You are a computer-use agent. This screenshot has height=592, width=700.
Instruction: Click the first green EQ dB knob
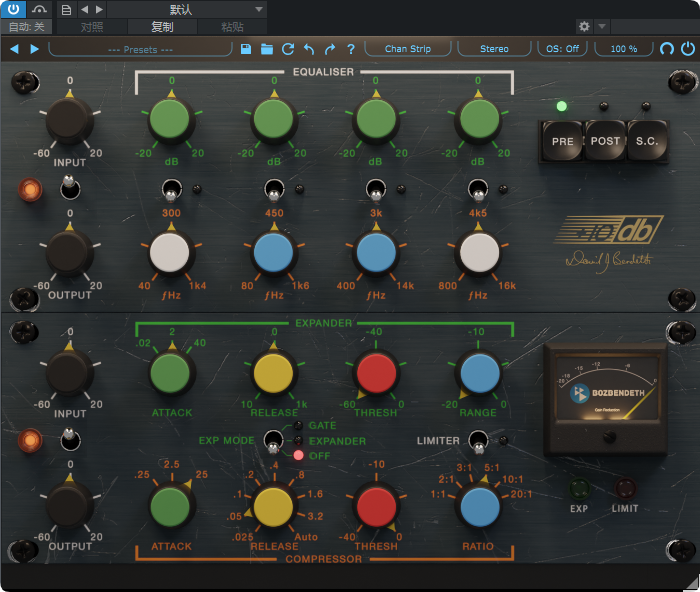point(170,119)
